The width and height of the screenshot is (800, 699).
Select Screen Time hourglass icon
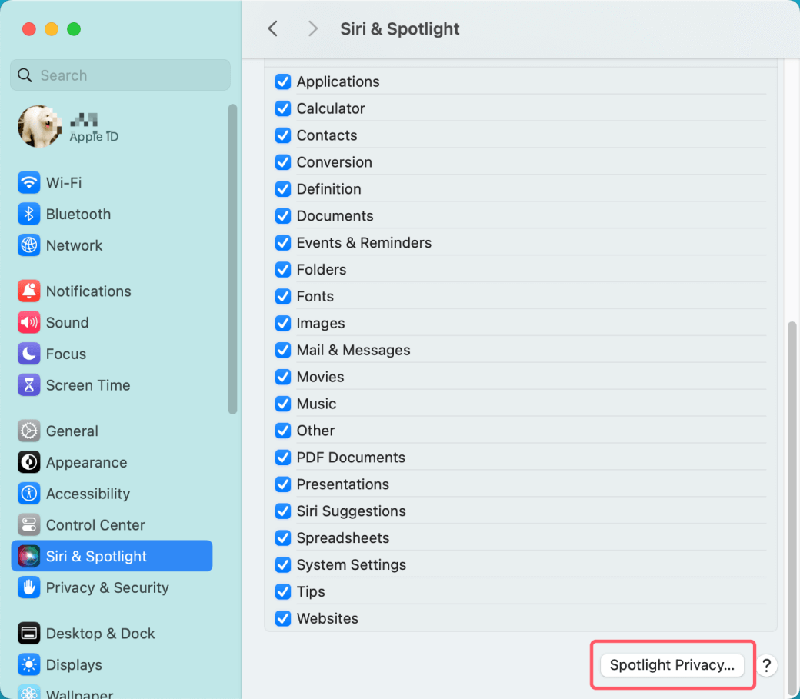pyautogui.click(x=29, y=385)
